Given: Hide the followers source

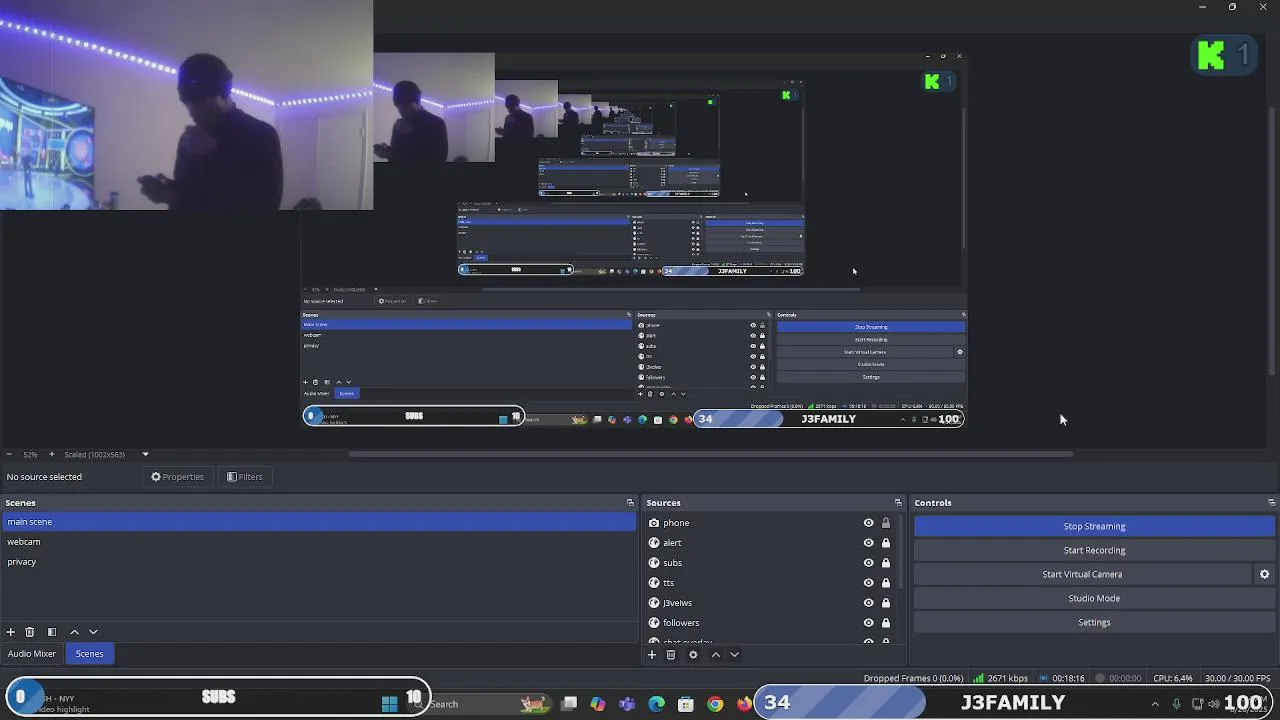Looking at the screenshot, I should point(868,623).
